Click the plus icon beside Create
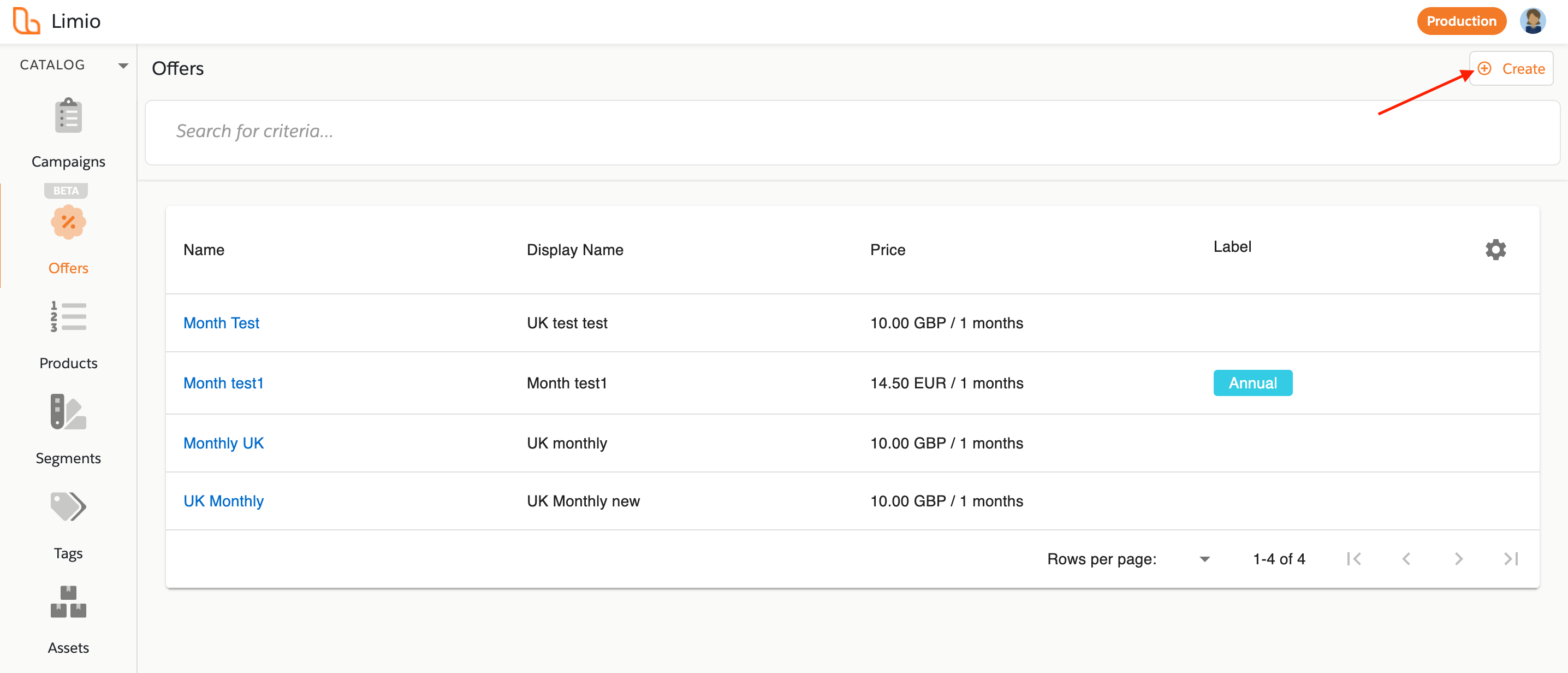This screenshot has height=673, width=1568. click(1484, 68)
